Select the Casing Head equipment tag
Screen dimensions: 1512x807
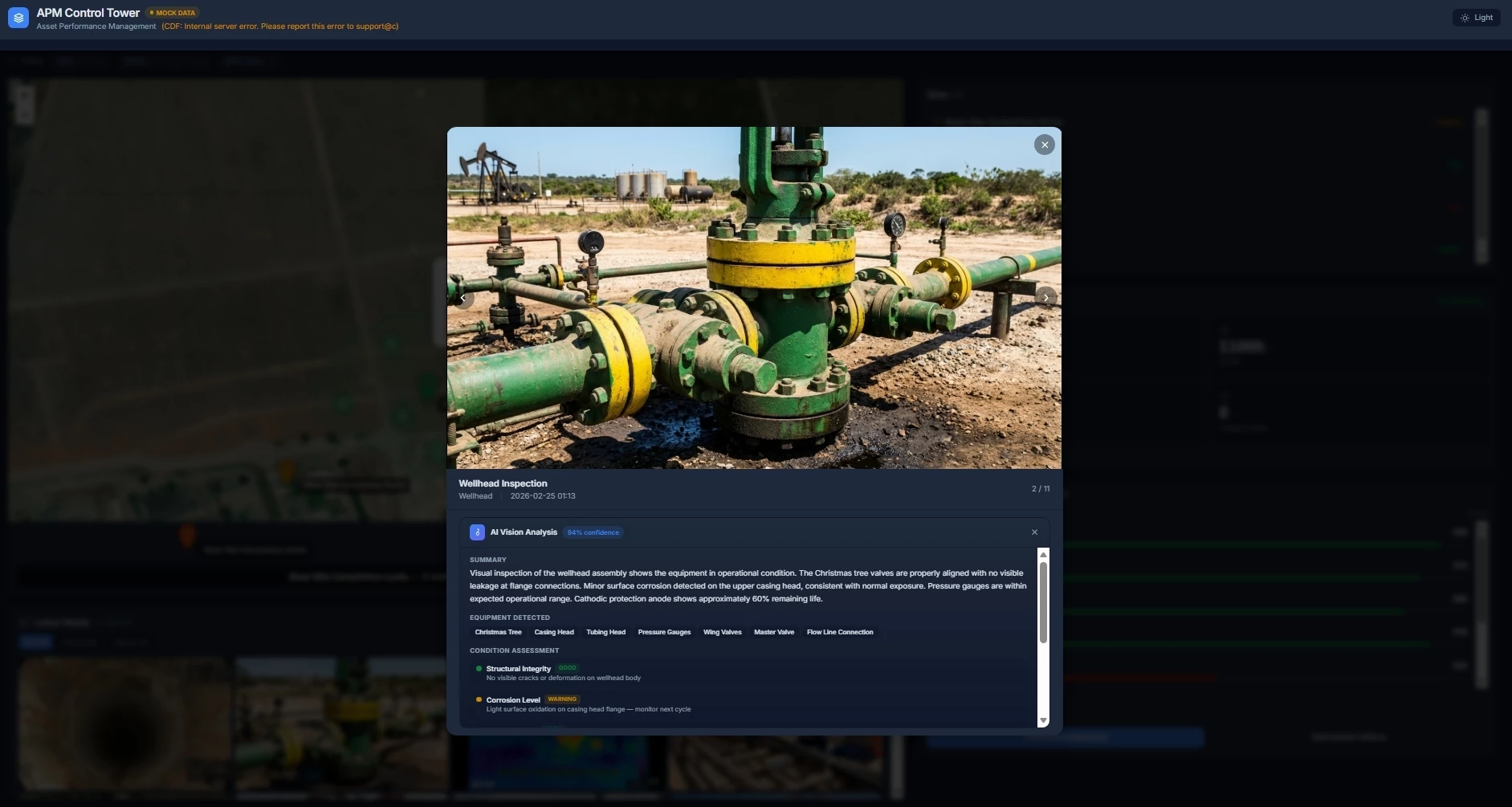[554, 632]
